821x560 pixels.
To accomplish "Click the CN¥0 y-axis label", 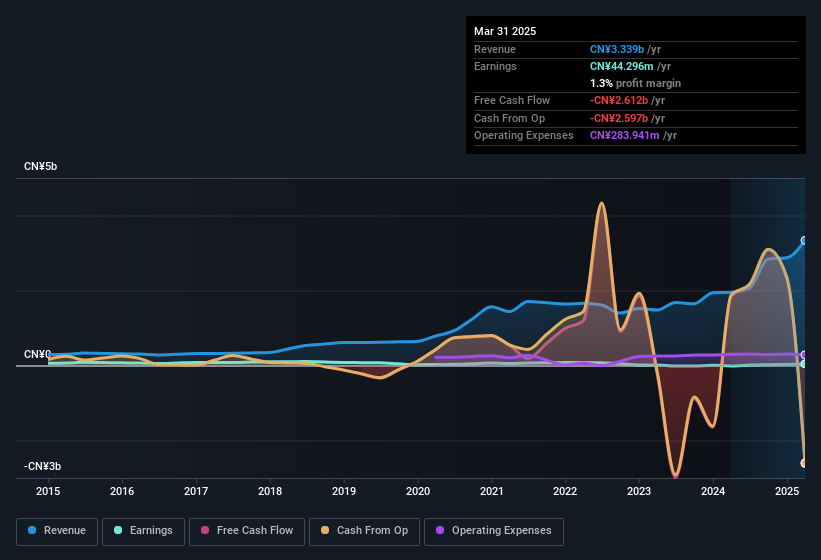I will pos(37,354).
